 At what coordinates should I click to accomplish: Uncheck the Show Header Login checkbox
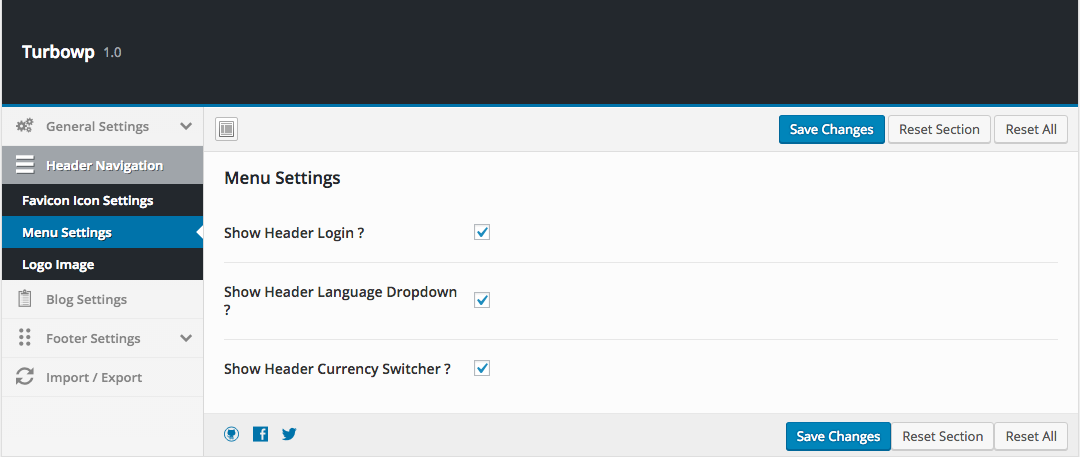click(x=482, y=233)
